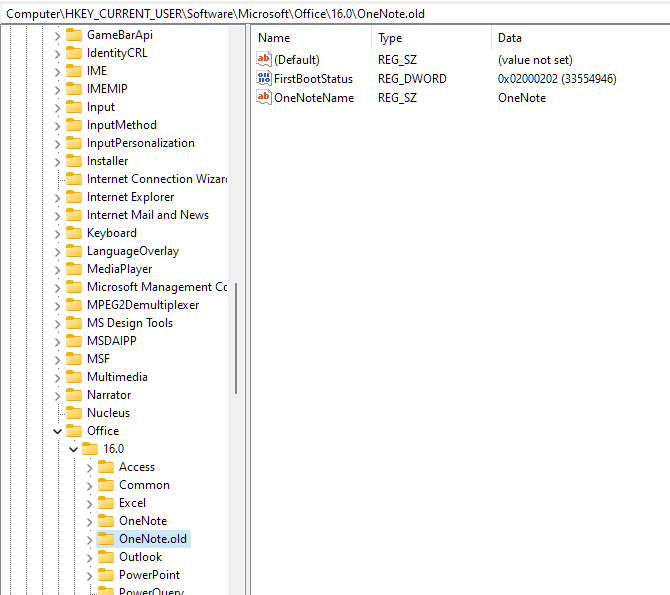Expand the InputPersonalization key
Screen dimensions: 670x595
(x=58, y=144)
